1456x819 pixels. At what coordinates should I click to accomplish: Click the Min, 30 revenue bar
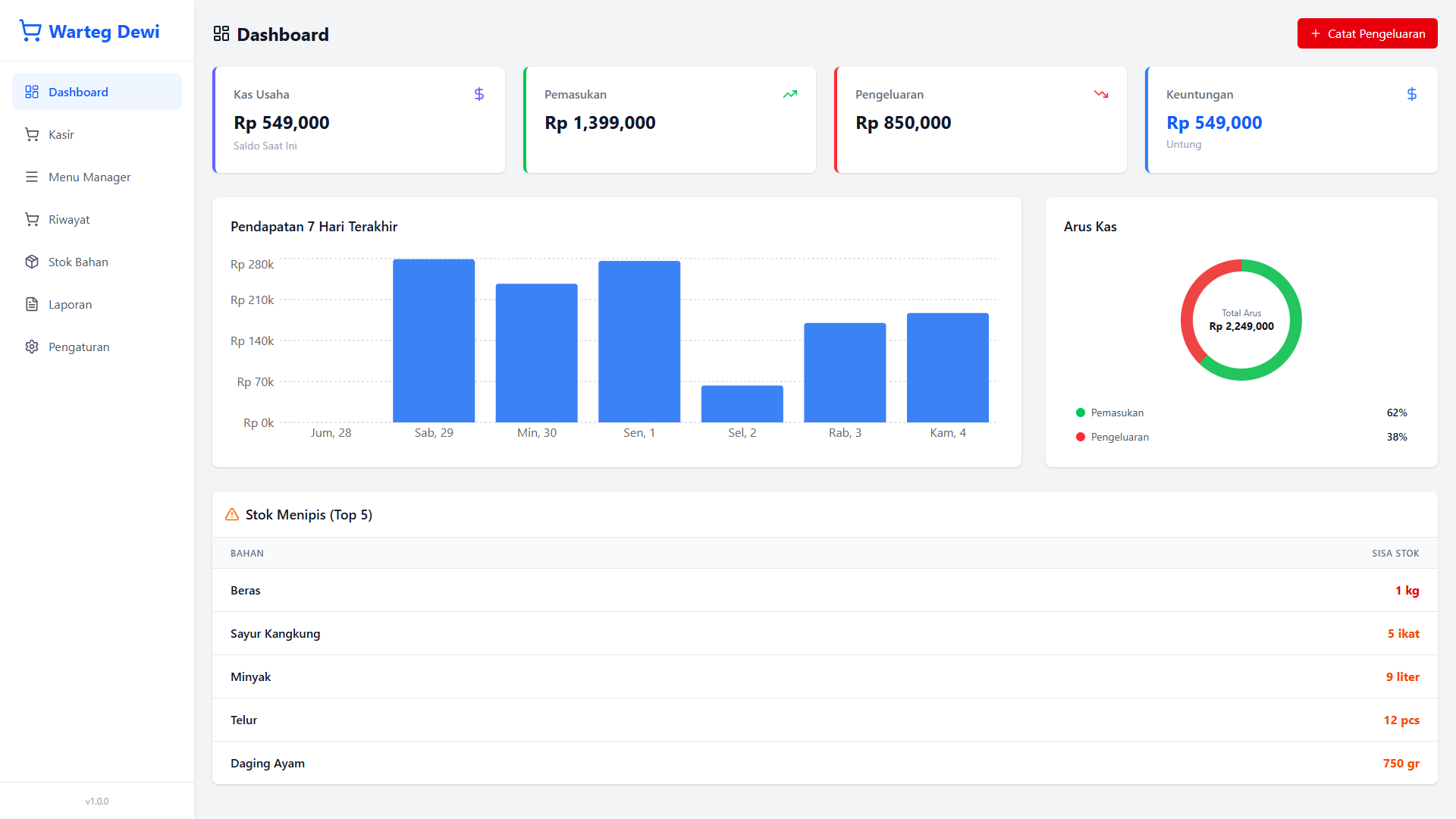[x=537, y=353]
